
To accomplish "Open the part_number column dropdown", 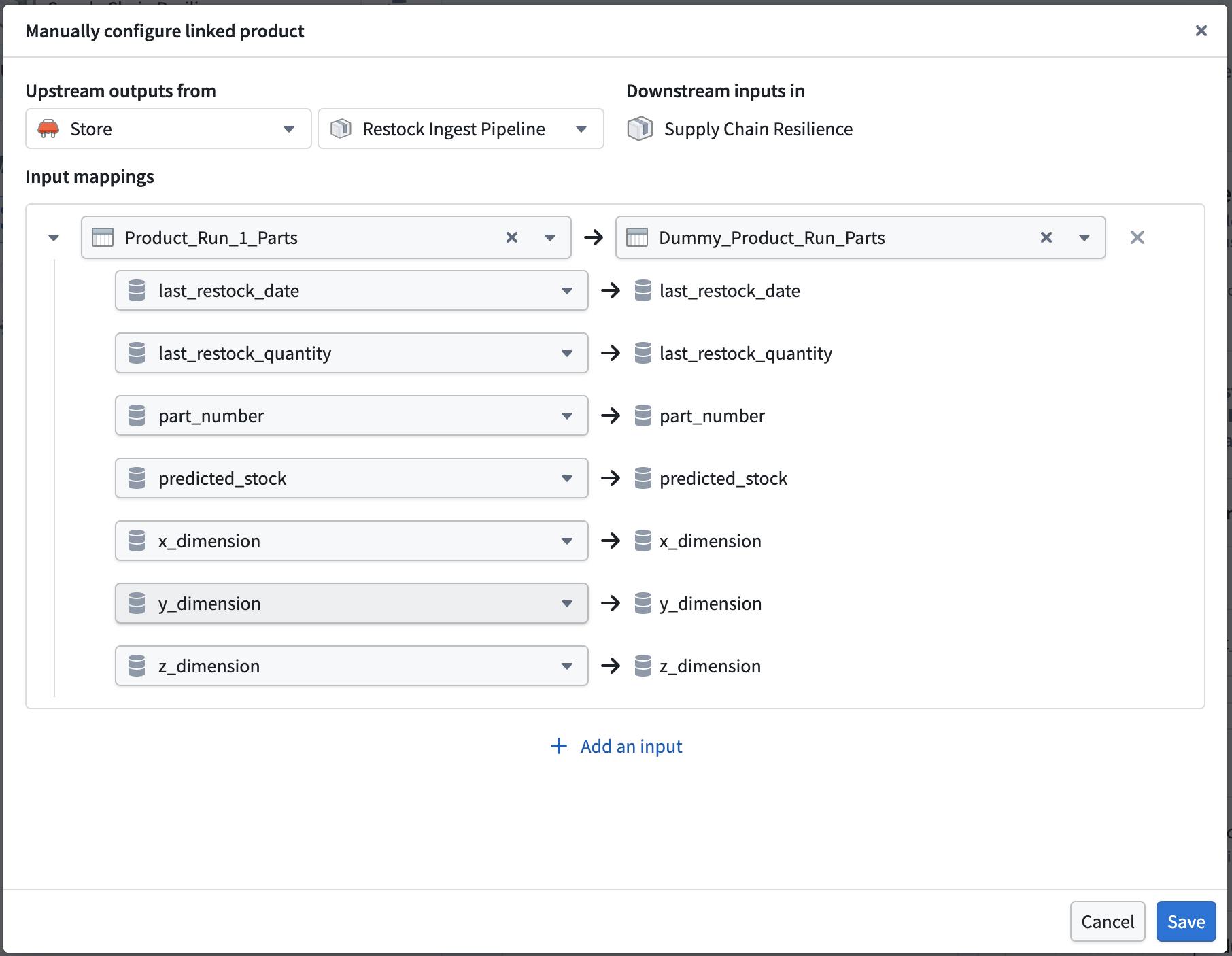I will 352,415.
